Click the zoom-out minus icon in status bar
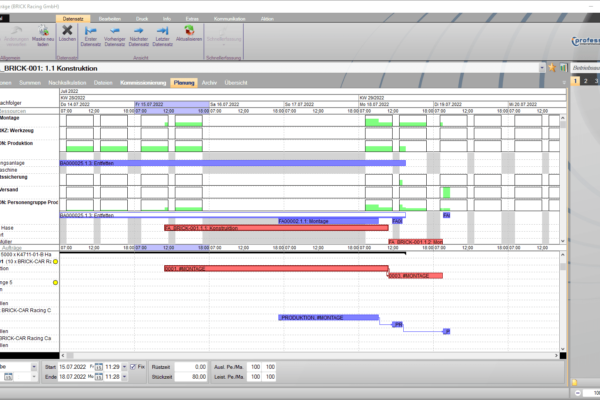Screen dimensions: 600x400 tap(578, 393)
